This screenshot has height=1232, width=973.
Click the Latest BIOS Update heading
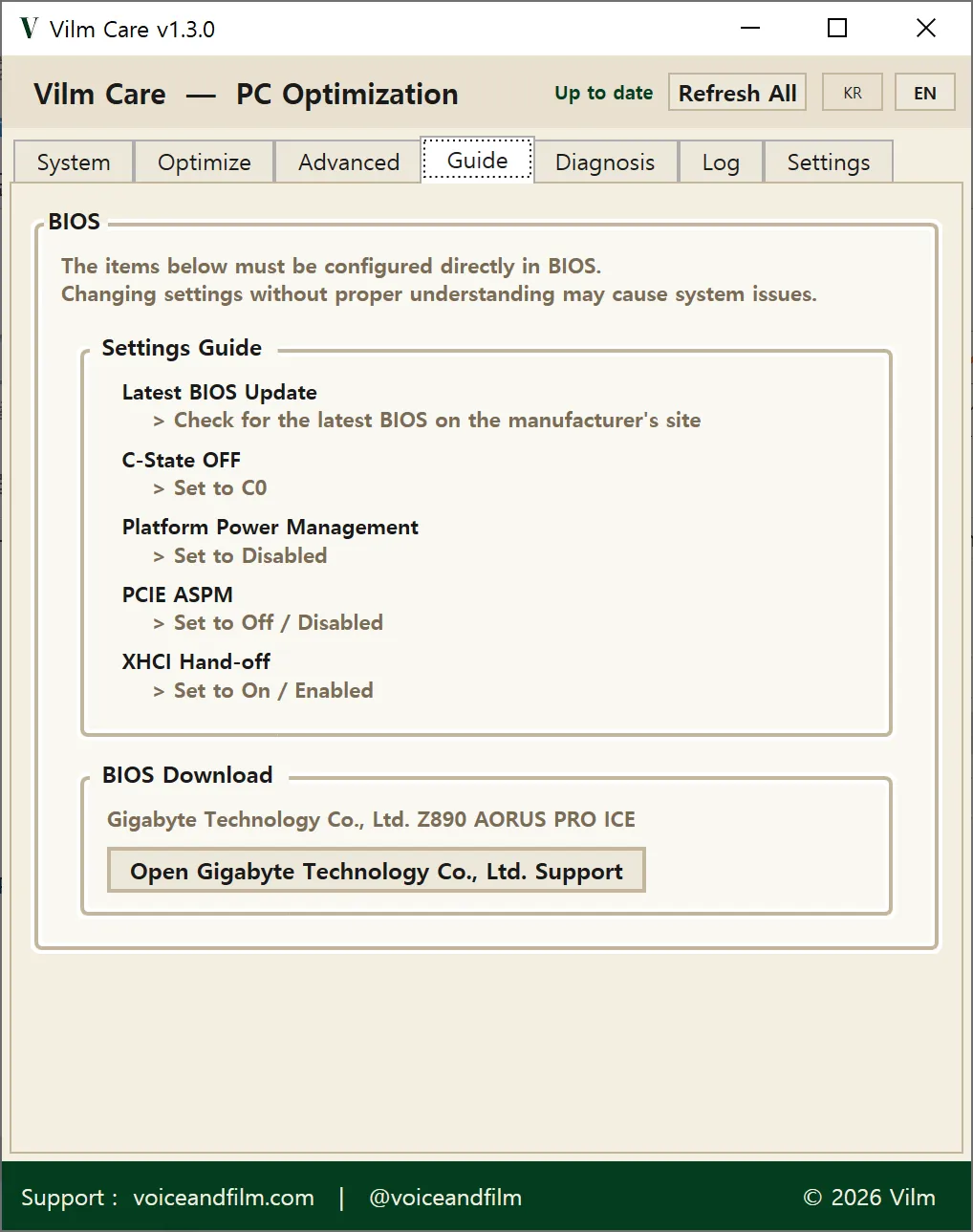click(x=220, y=392)
